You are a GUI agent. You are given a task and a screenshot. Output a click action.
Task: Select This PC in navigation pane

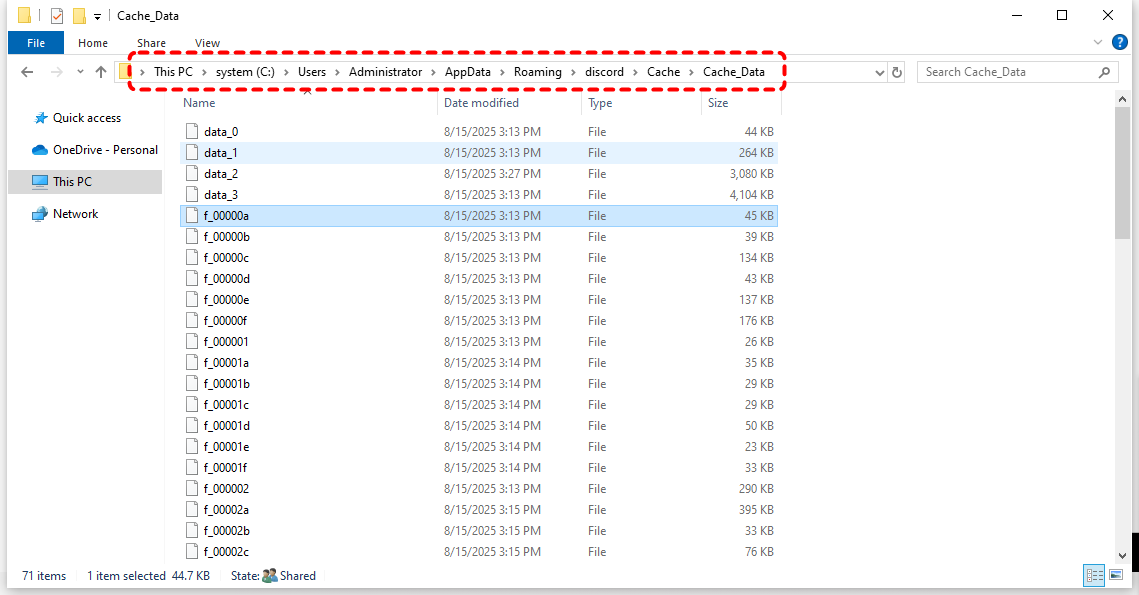(x=85, y=182)
